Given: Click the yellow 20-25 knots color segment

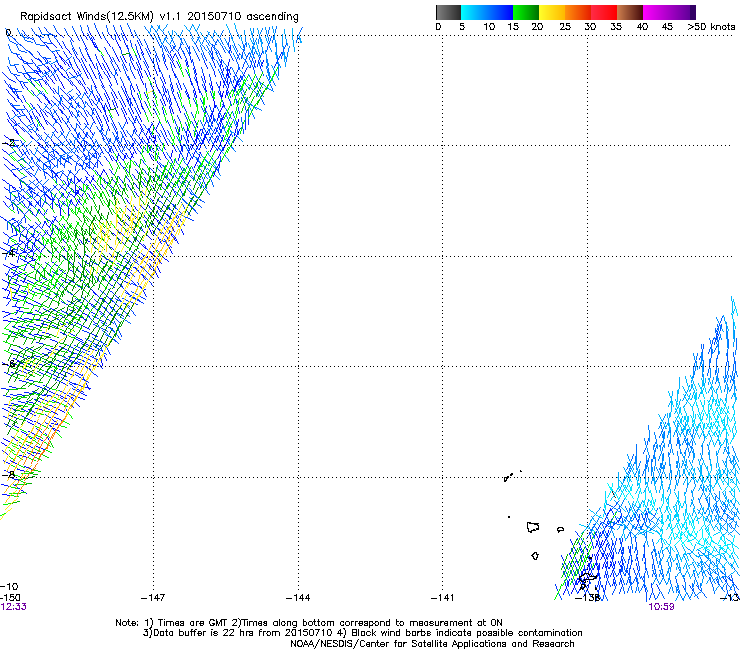Looking at the screenshot, I should coord(552,12).
